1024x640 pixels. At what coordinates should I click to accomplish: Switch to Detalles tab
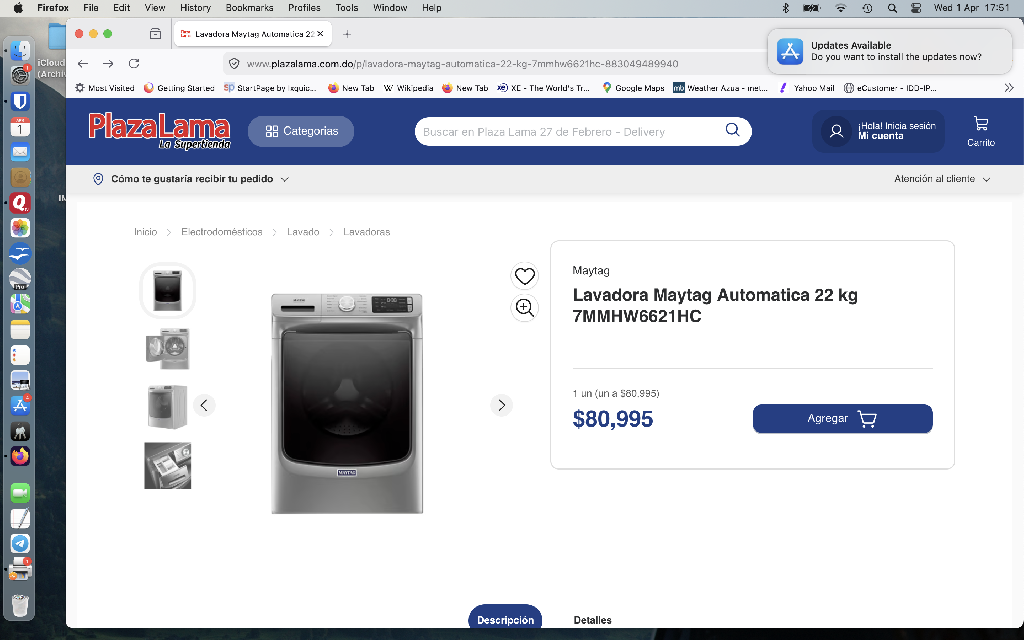tap(592, 620)
